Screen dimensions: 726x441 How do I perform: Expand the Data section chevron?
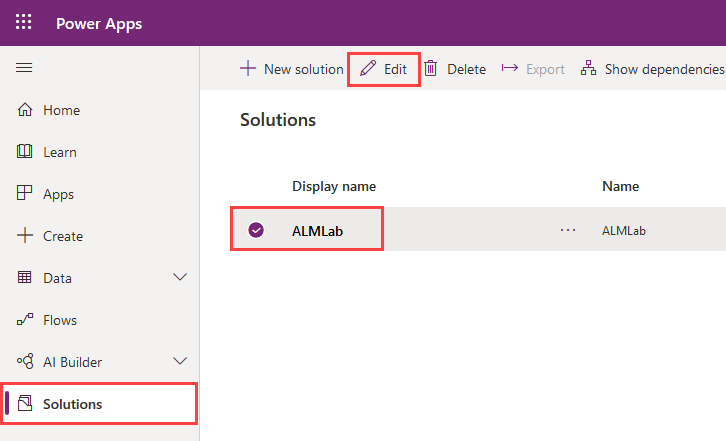click(180, 278)
